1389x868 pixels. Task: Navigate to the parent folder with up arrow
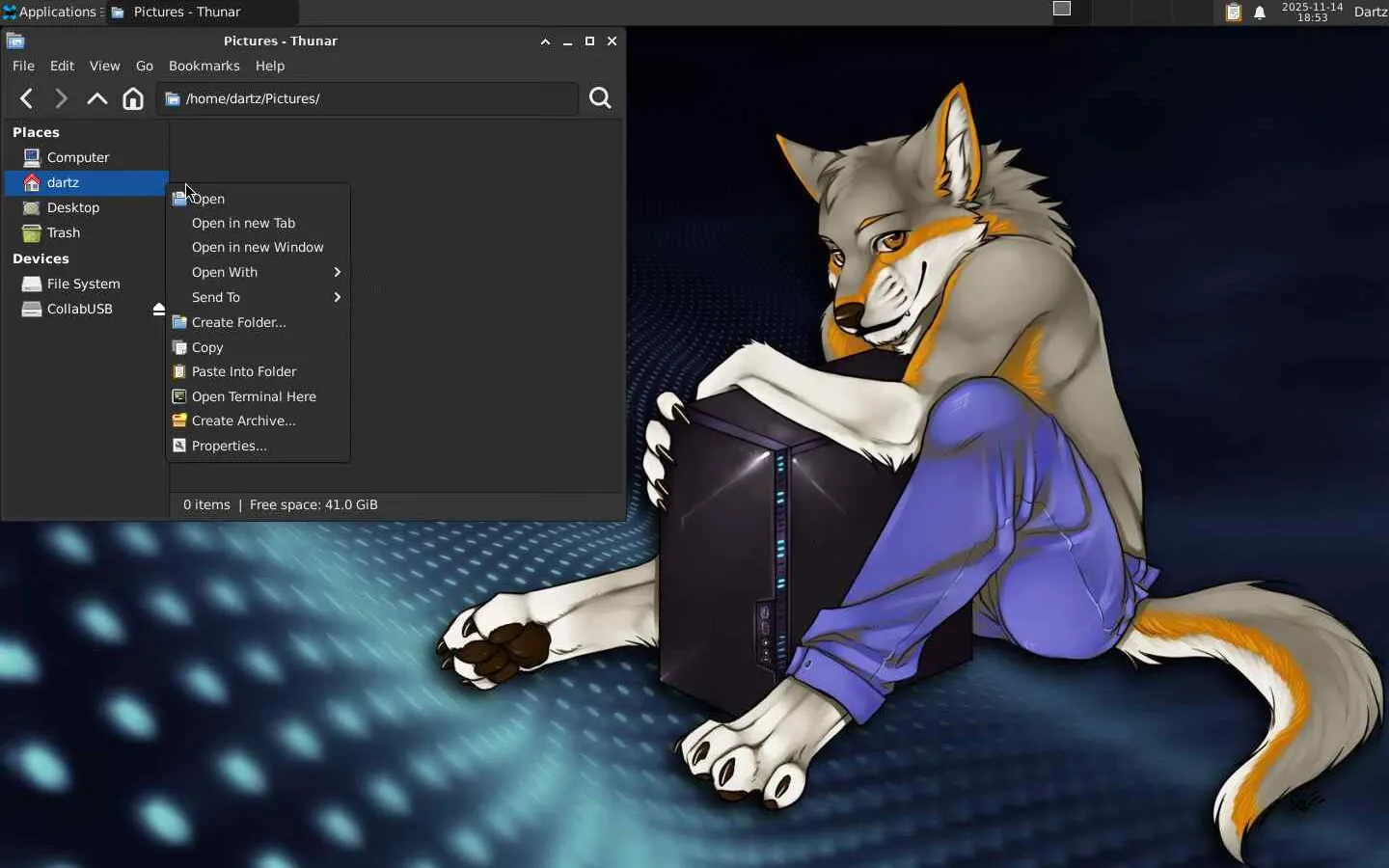(96, 98)
